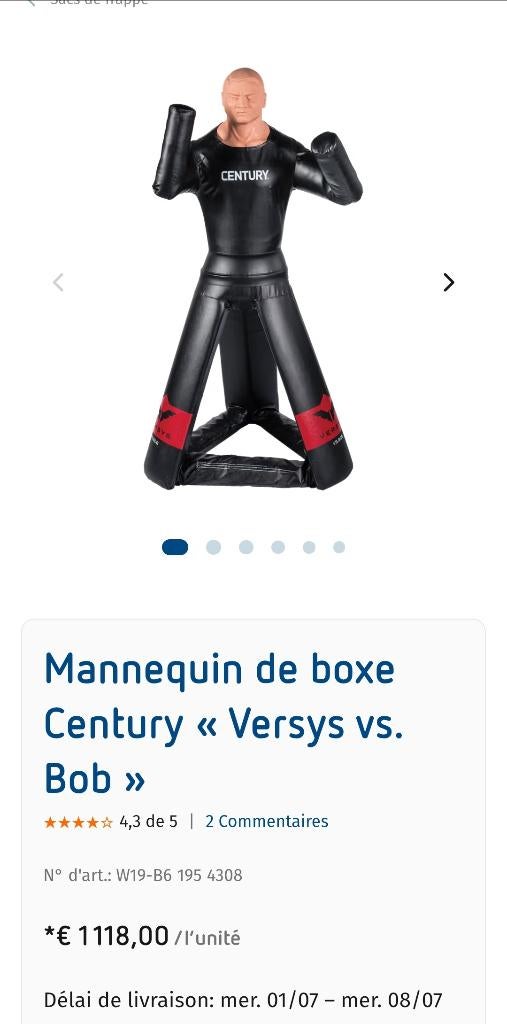Tap the Délai de livraison date line
The image size is (507, 1024).
pos(243,1000)
